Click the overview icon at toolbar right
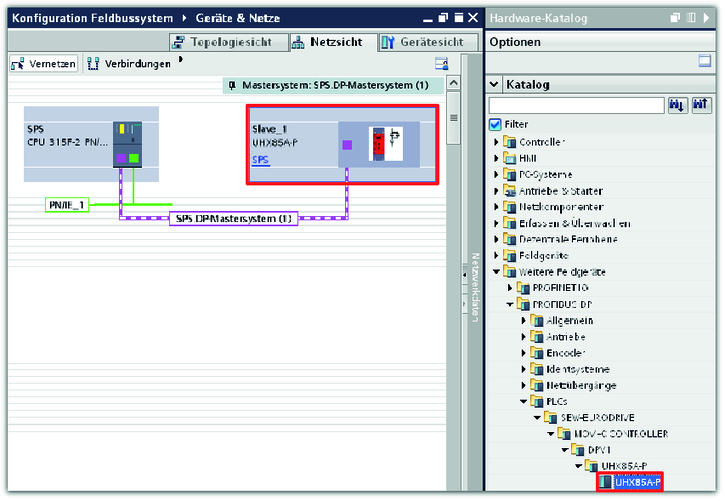Viewport: 725px width, 501px height. pyautogui.click(x=441, y=63)
